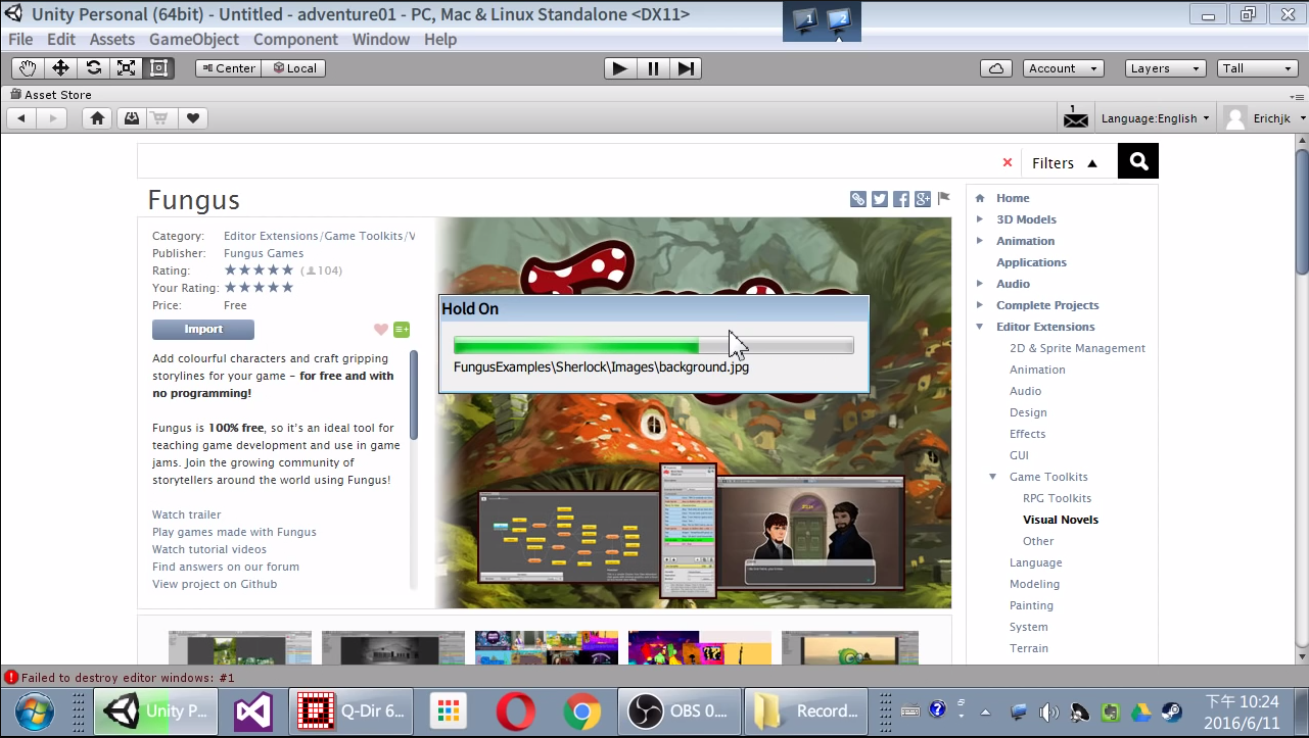Start Play mode
The width and height of the screenshot is (1309, 738).
(620, 68)
